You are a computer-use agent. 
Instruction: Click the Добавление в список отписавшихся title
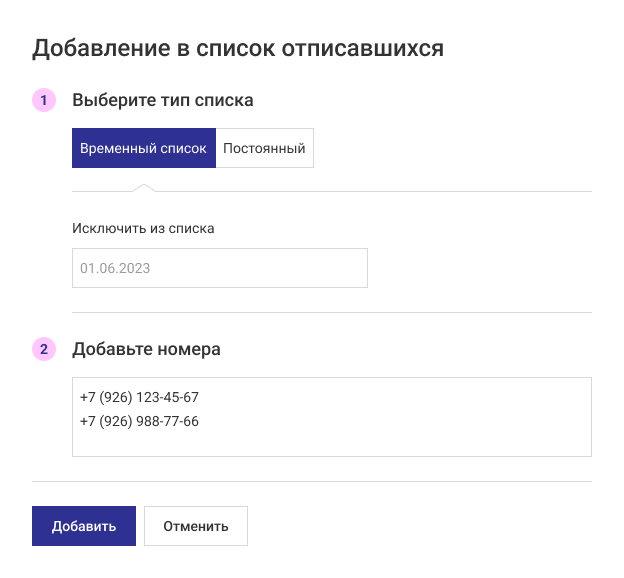click(x=238, y=48)
